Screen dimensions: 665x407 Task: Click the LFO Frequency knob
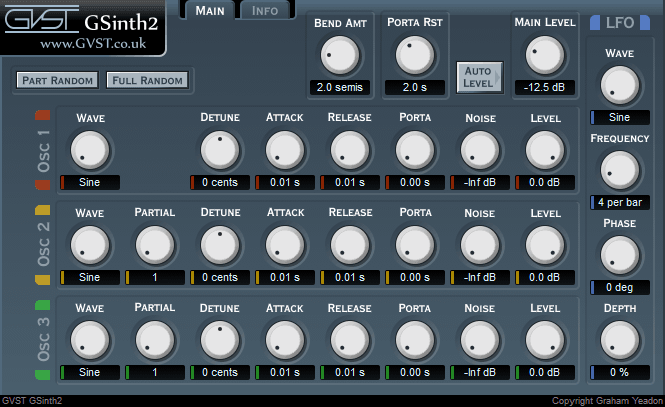click(620, 170)
